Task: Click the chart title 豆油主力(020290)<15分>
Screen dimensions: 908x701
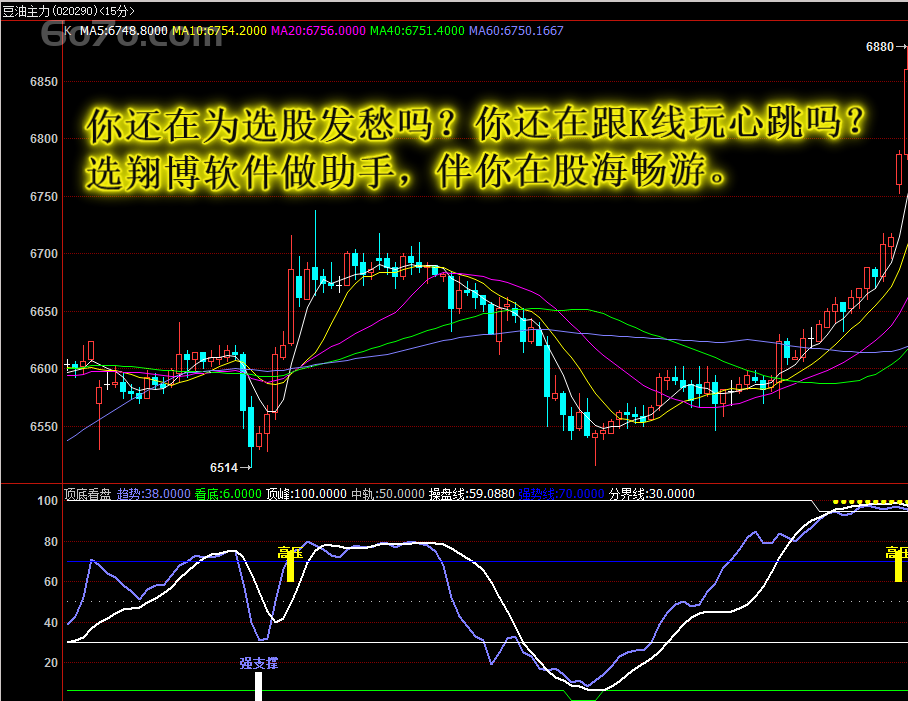Action: point(68,11)
